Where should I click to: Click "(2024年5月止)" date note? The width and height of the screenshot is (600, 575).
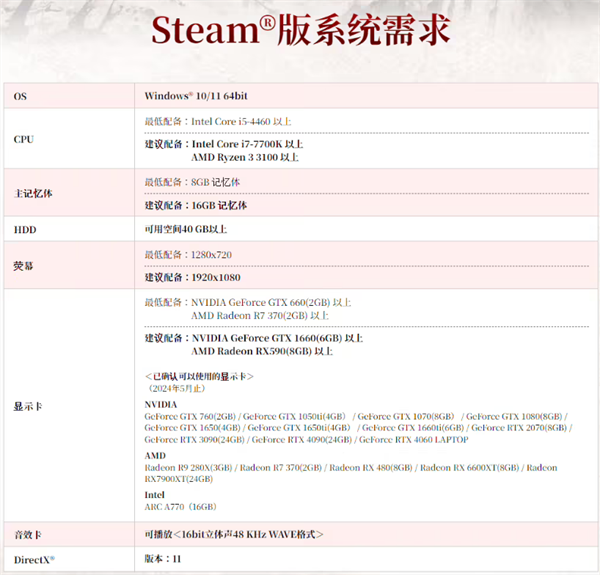[176, 388]
